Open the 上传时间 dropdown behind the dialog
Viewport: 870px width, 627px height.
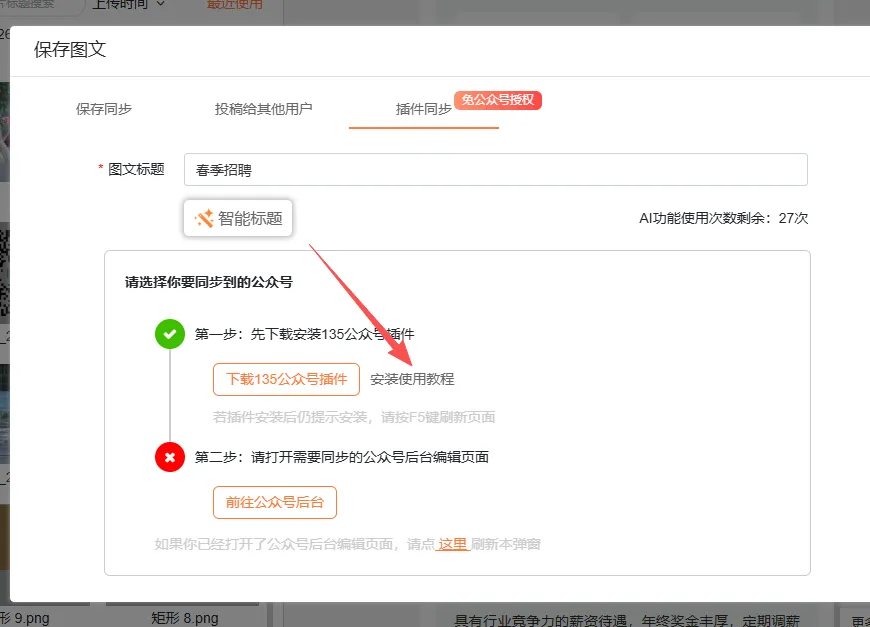pos(129,4)
